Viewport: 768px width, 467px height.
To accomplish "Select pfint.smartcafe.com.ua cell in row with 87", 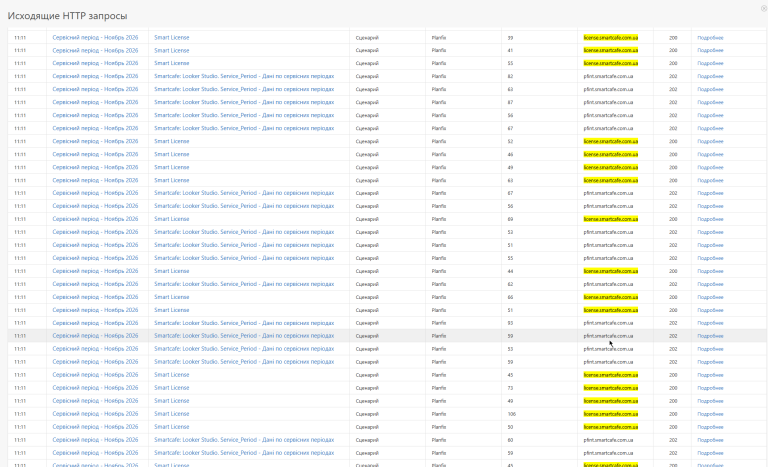I will pyautogui.click(x=608, y=102).
